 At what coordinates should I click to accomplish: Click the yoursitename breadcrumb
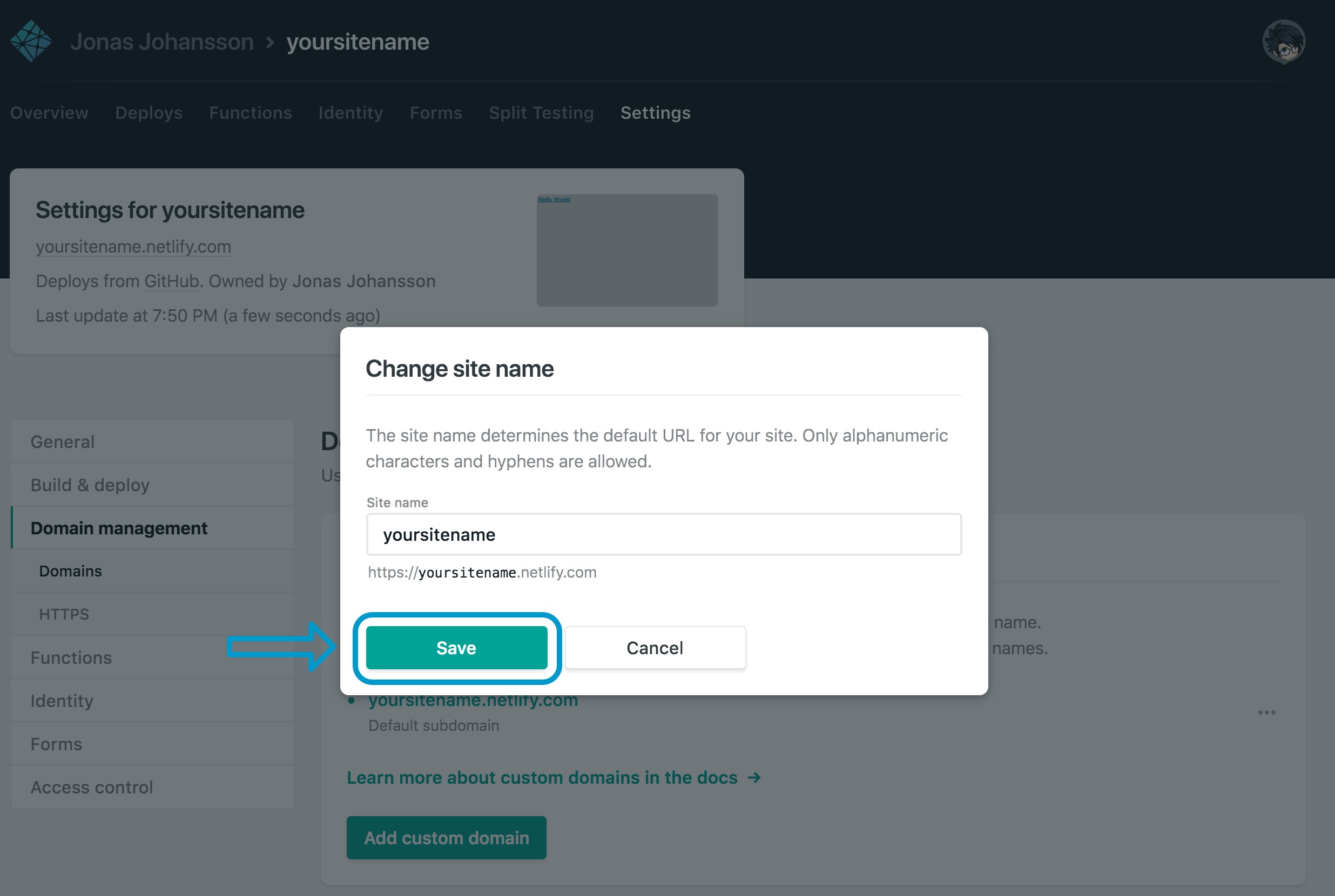(x=358, y=42)
